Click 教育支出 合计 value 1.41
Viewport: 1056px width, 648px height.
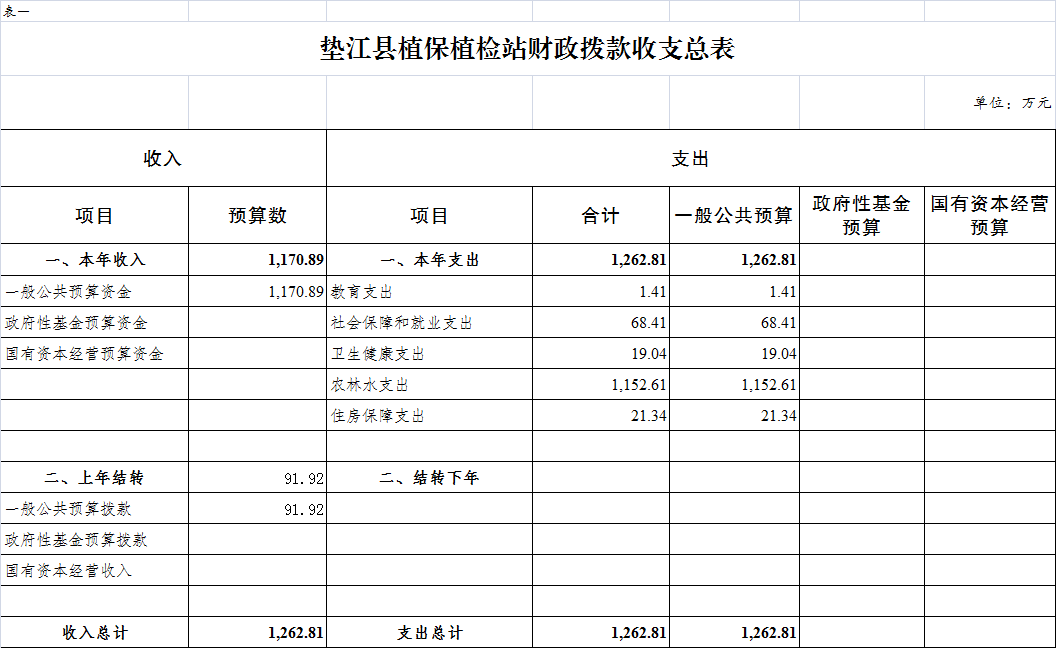(x=653, y=292)
